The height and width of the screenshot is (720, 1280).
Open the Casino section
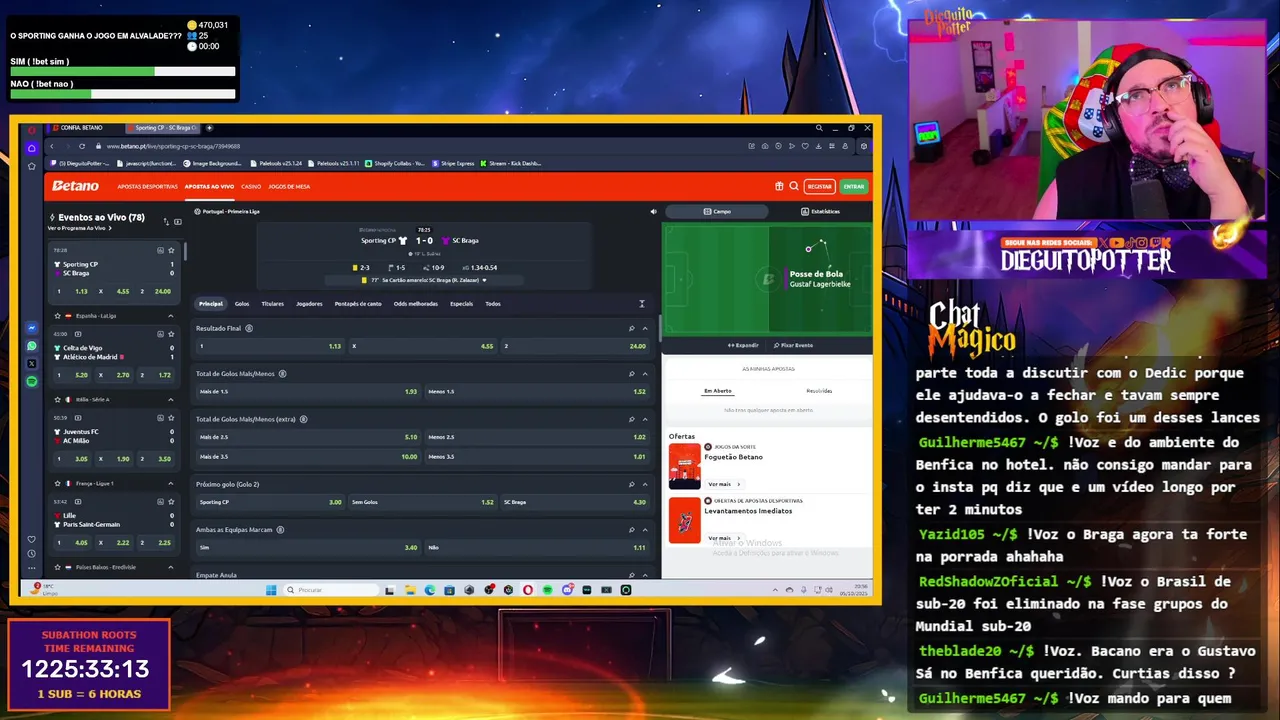251,186
